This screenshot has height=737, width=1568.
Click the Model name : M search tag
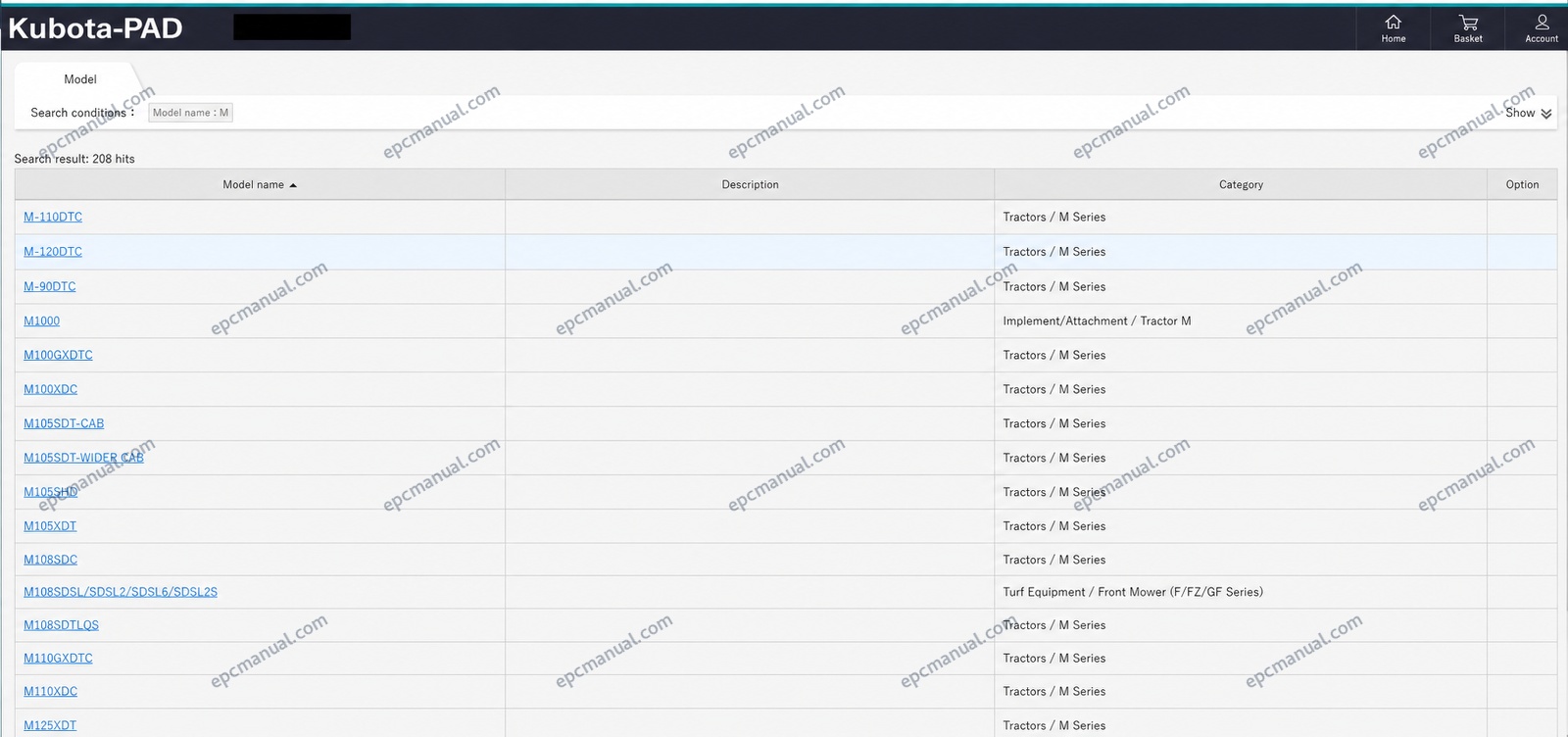(x=190, y=113)
